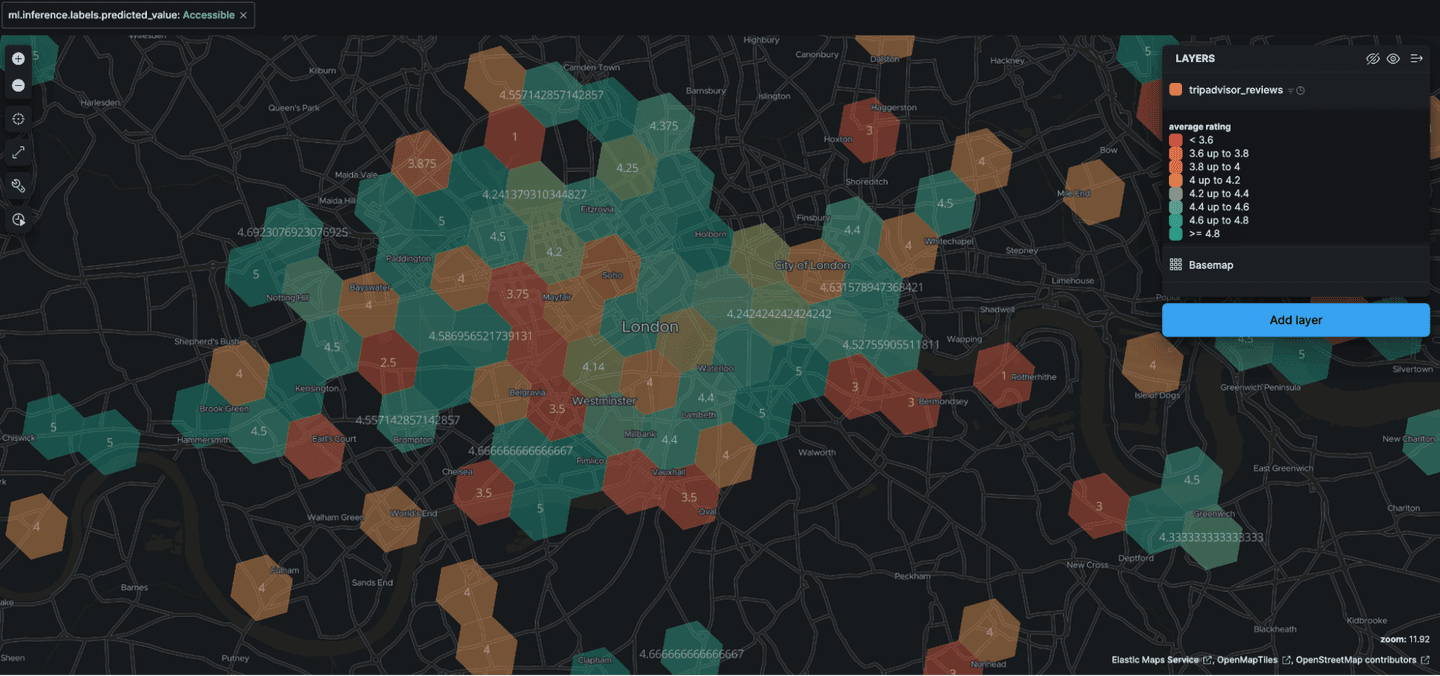
Task: Enter full screen using the diagonal arrows icon
Action: click(18, 152)
